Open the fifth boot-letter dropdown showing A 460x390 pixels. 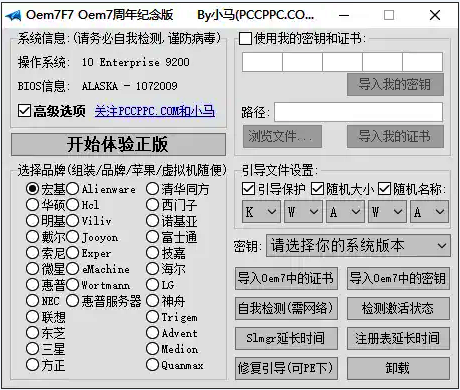tap(429, 212)
